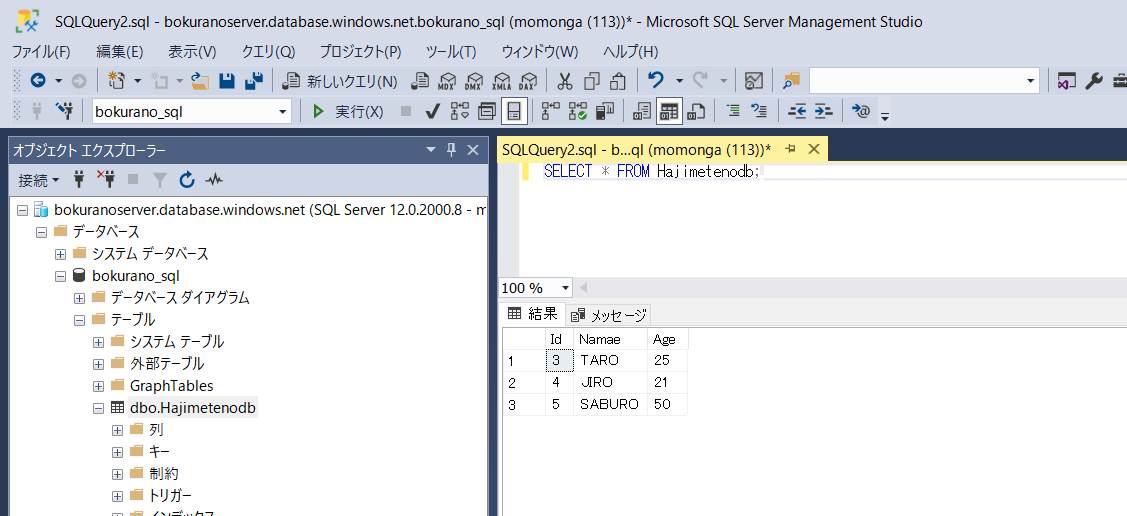Open the 編集(E) menu
The height and width of the screenshot is (516, 1127).
tap(120, 52)
